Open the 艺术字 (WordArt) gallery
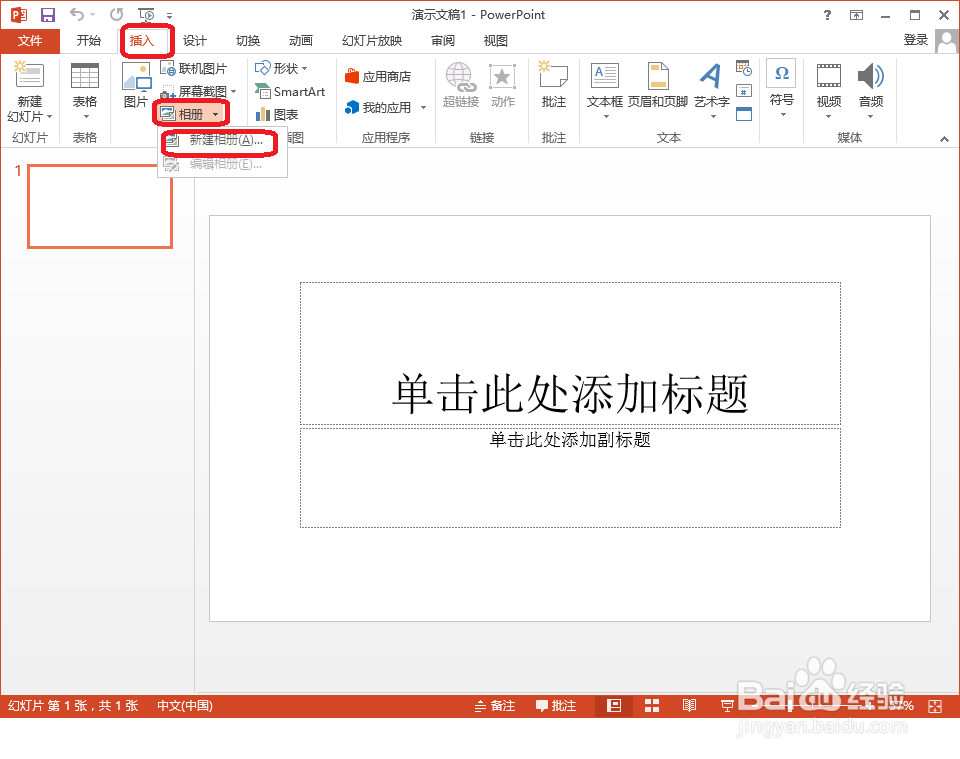 [x=711, y=89]
